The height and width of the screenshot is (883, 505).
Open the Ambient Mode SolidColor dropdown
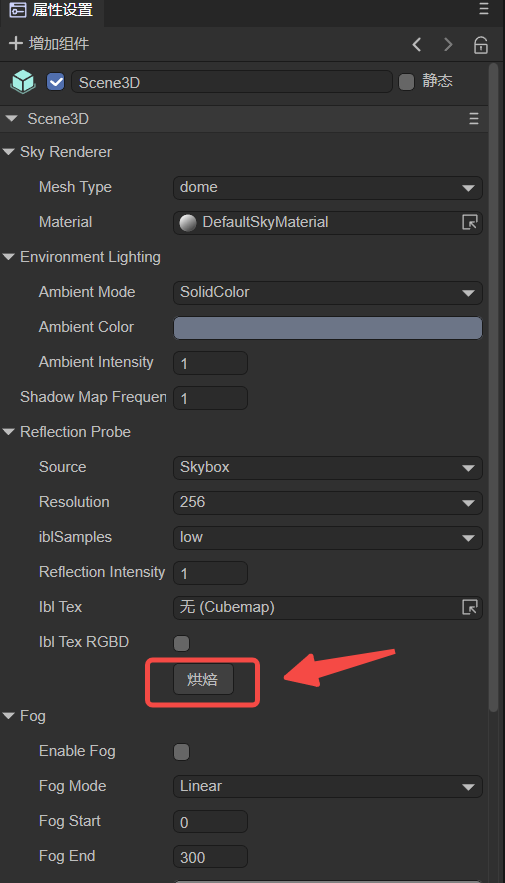tap(328, 293)
